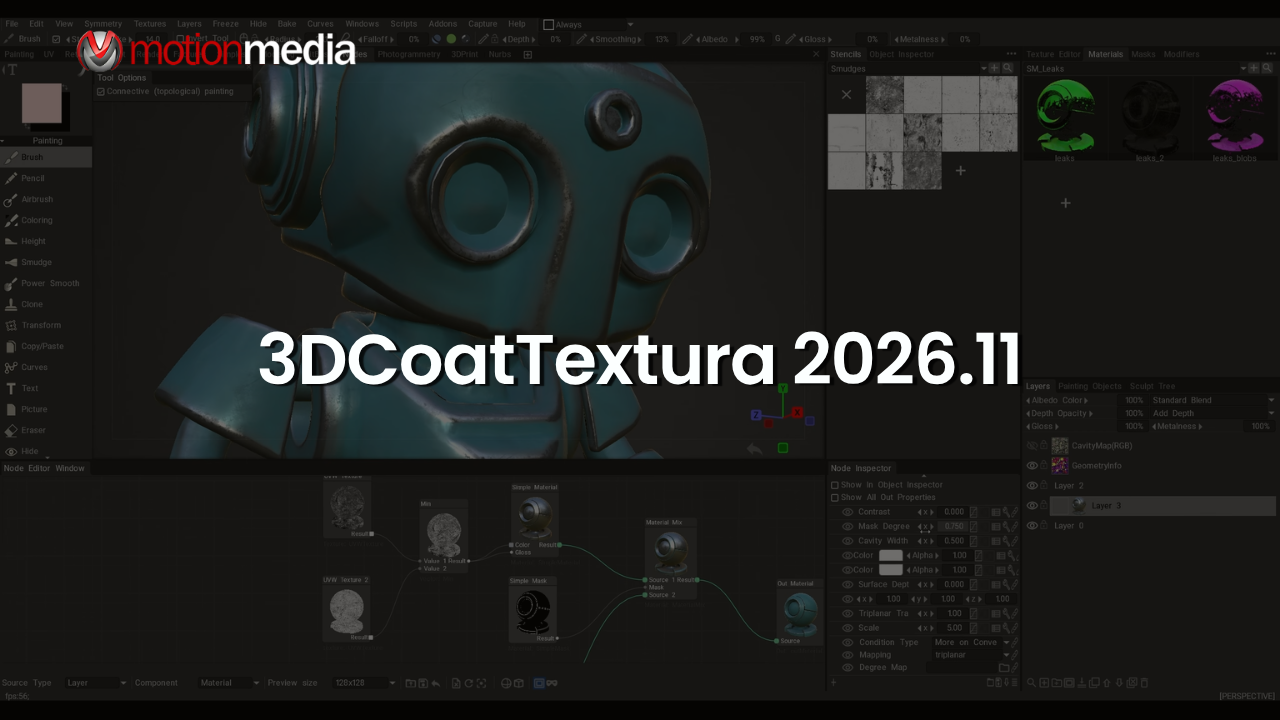1280x720 pixels.
Task: Add new material with plus button
Action: click(1065, 203)
